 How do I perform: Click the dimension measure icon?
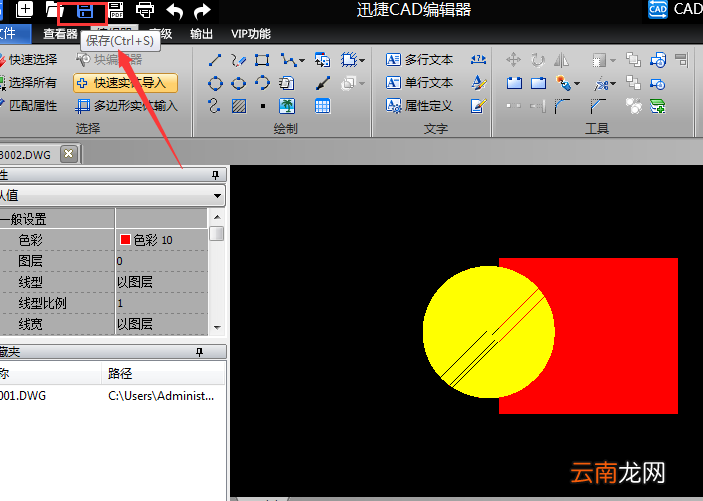(478, 59)
